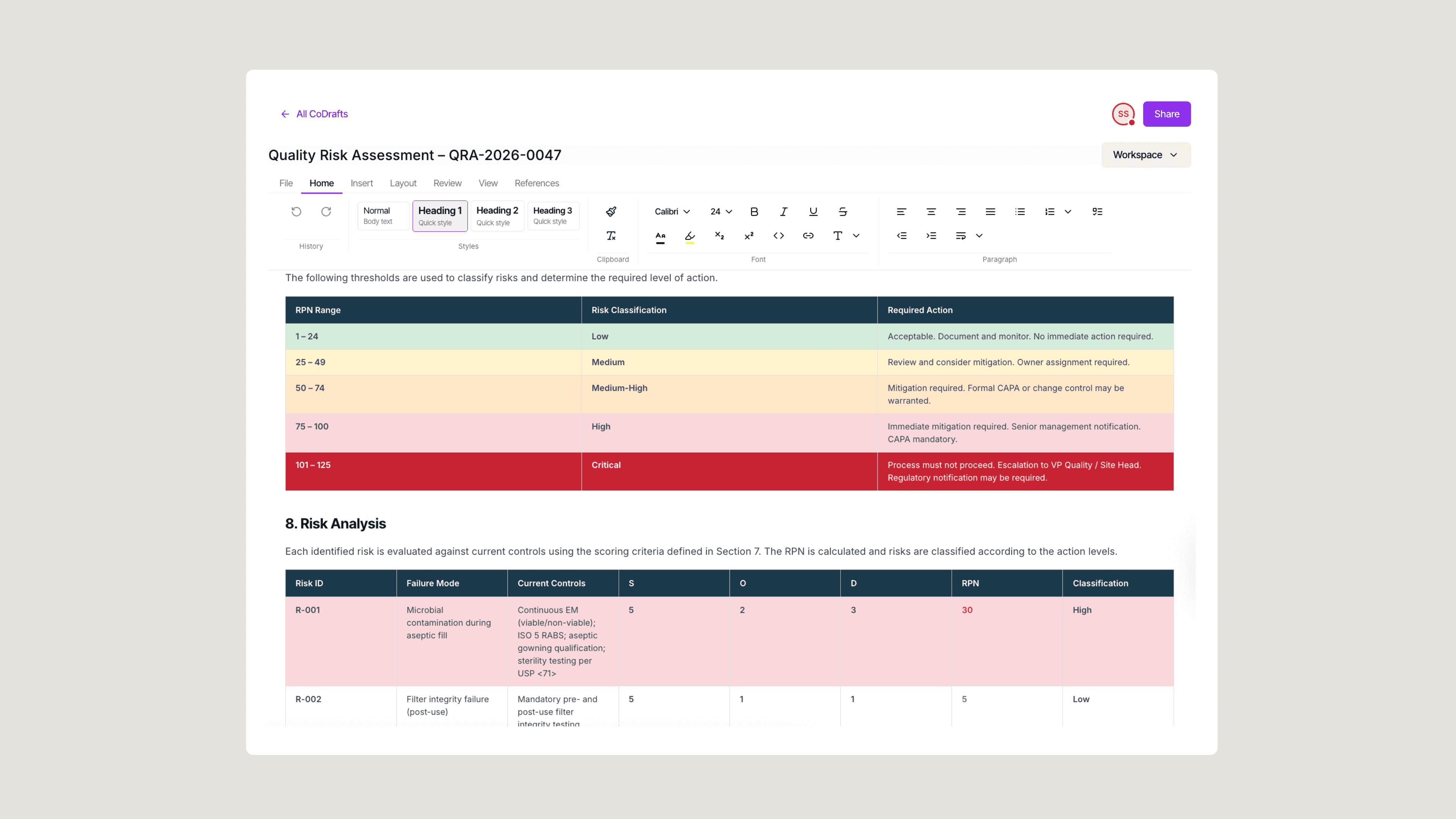The height and width of the screenshot is (819, 1456).
Task: Click the text highlight color icon
Action: click(x=690, y=236)
